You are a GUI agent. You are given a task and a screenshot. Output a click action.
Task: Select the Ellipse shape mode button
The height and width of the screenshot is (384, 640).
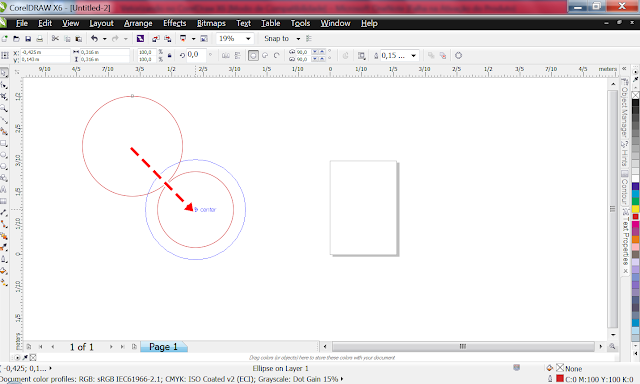253,55
